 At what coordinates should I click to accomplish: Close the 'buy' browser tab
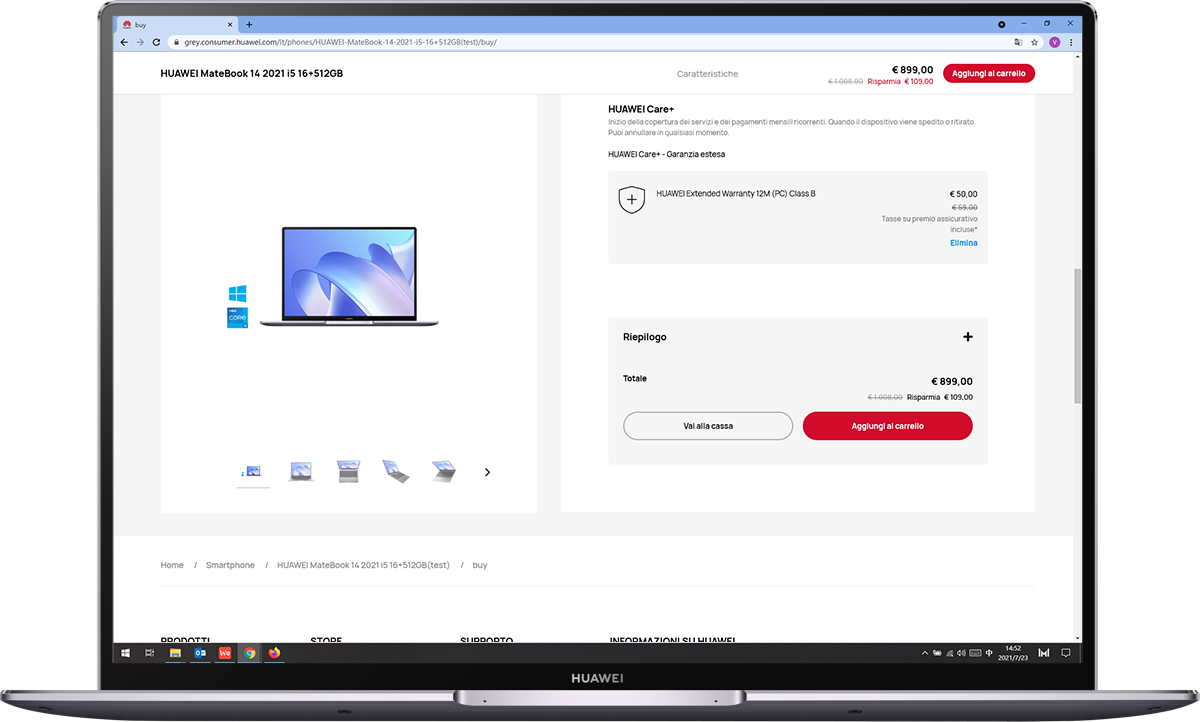pos(229,24)
